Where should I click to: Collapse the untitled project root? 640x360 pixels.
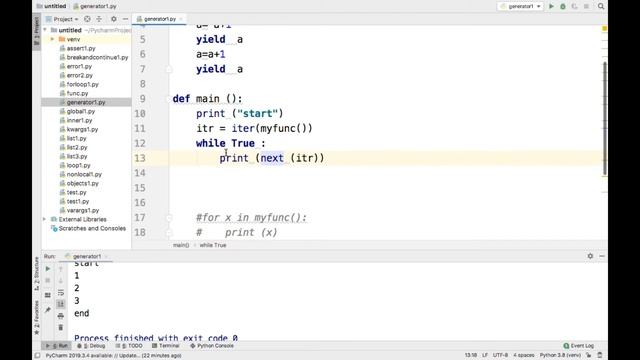[x=45, y=30]
